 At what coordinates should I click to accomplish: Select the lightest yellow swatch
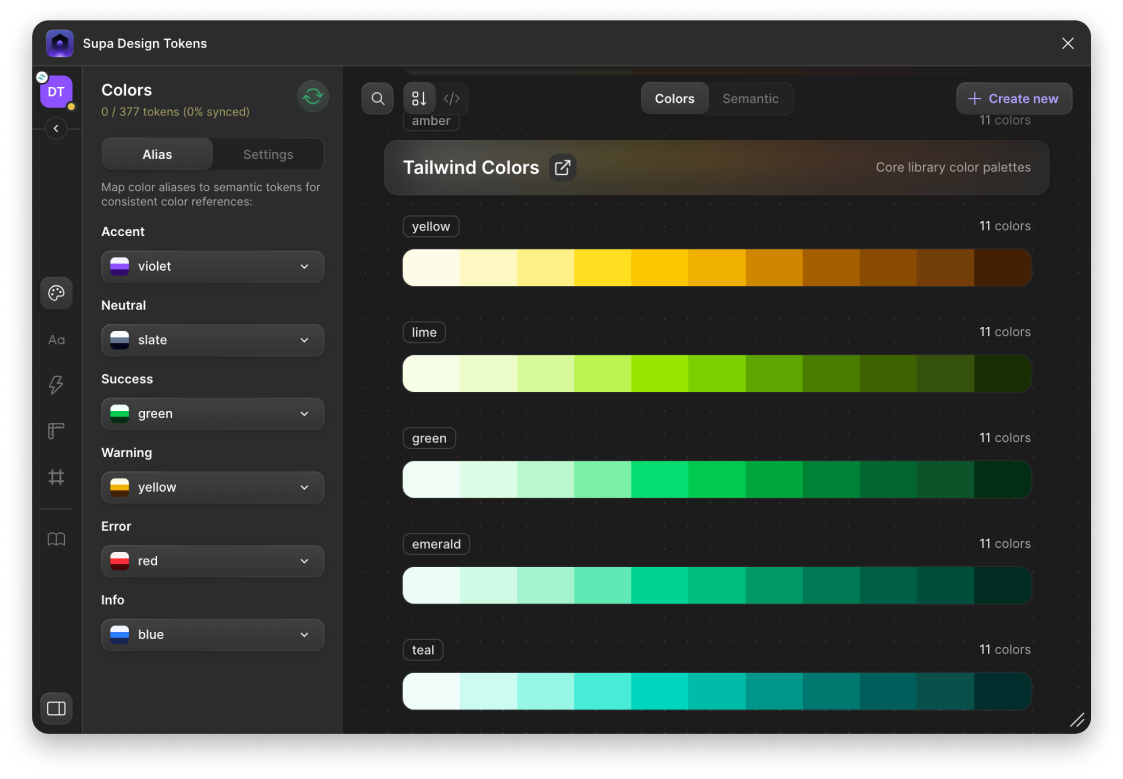[431, 268]
